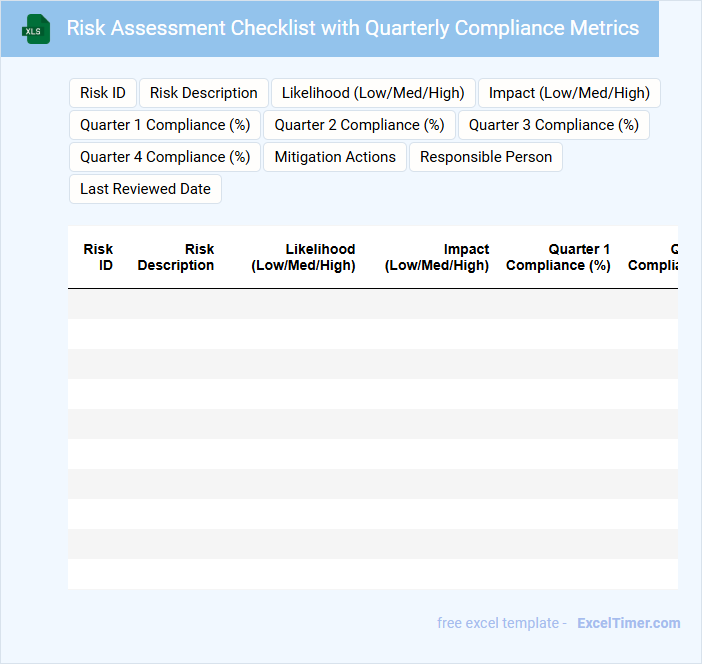Select the Likelihood column header in table

[304, 257]
